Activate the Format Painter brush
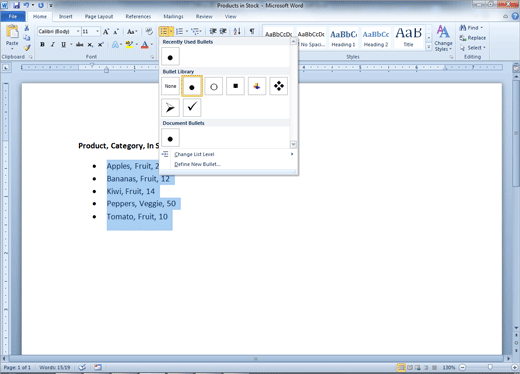This screenshot has height=374, width=520. coord(27,47)
